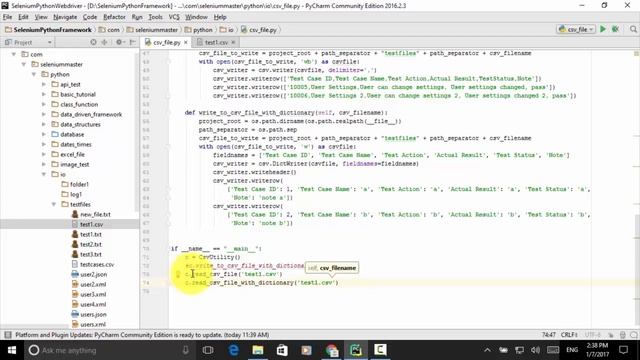Click SeleniumPythonFramework breadcrumb
The height and width of the screenshot is (360, 640).
(x=48, y=30)
